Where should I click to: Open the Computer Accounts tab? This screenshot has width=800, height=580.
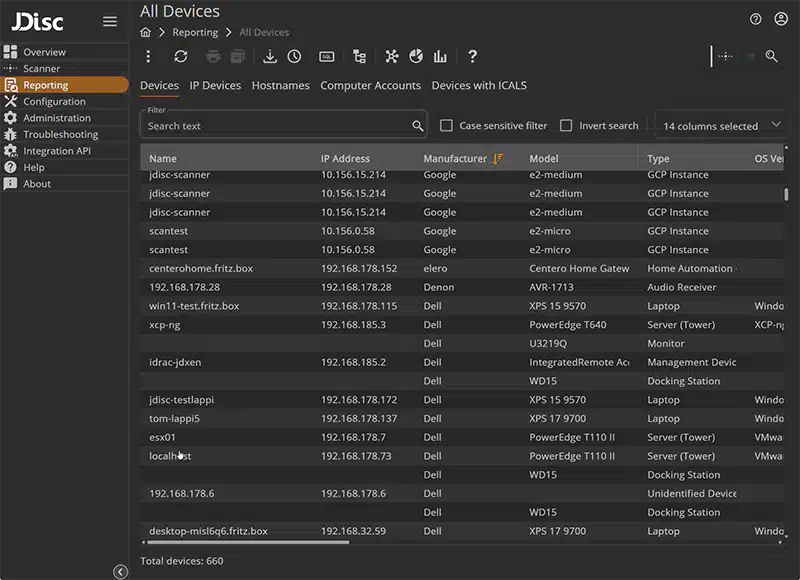(370, 86)
